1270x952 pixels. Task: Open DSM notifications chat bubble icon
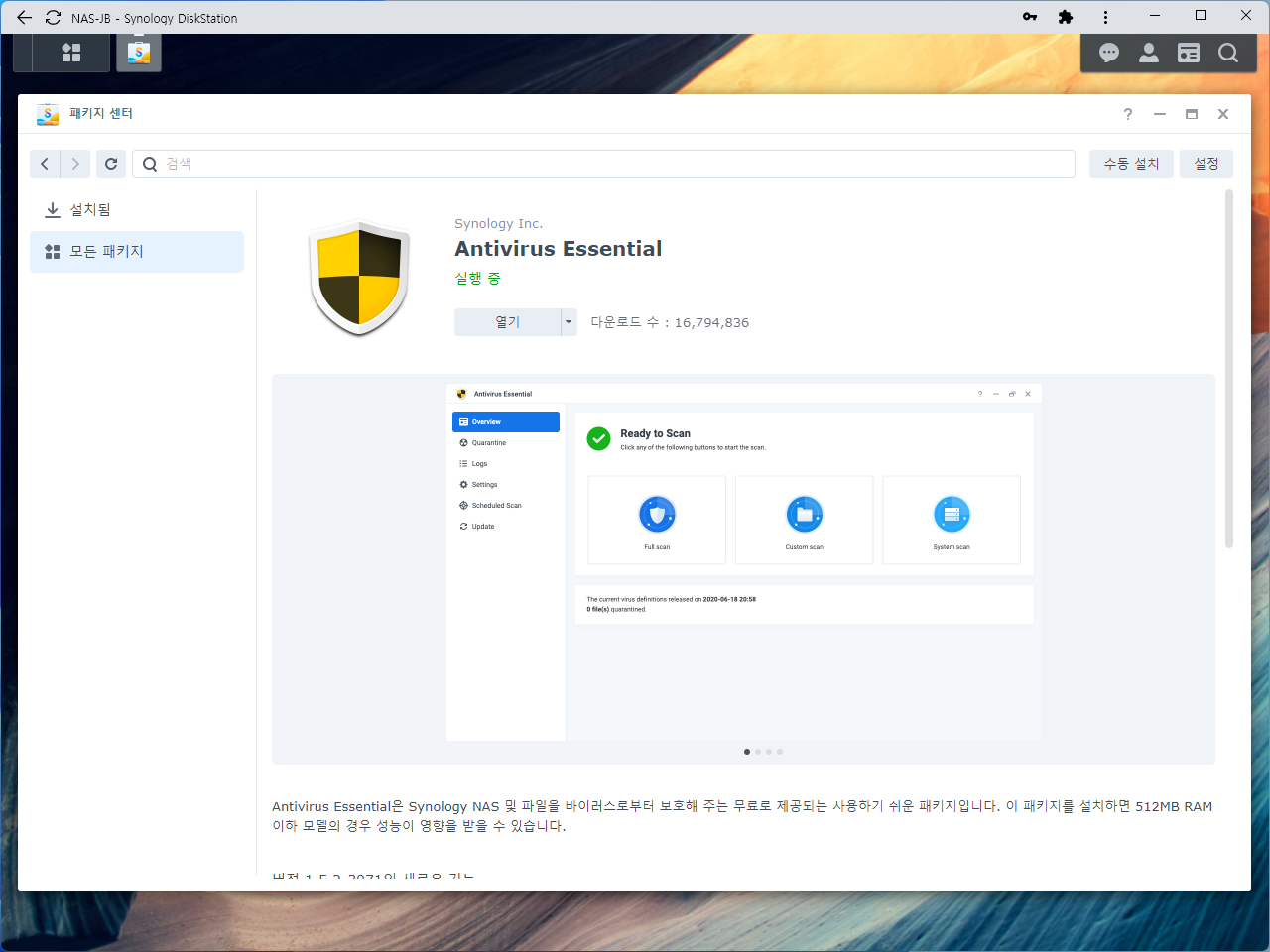(1109, 53)
